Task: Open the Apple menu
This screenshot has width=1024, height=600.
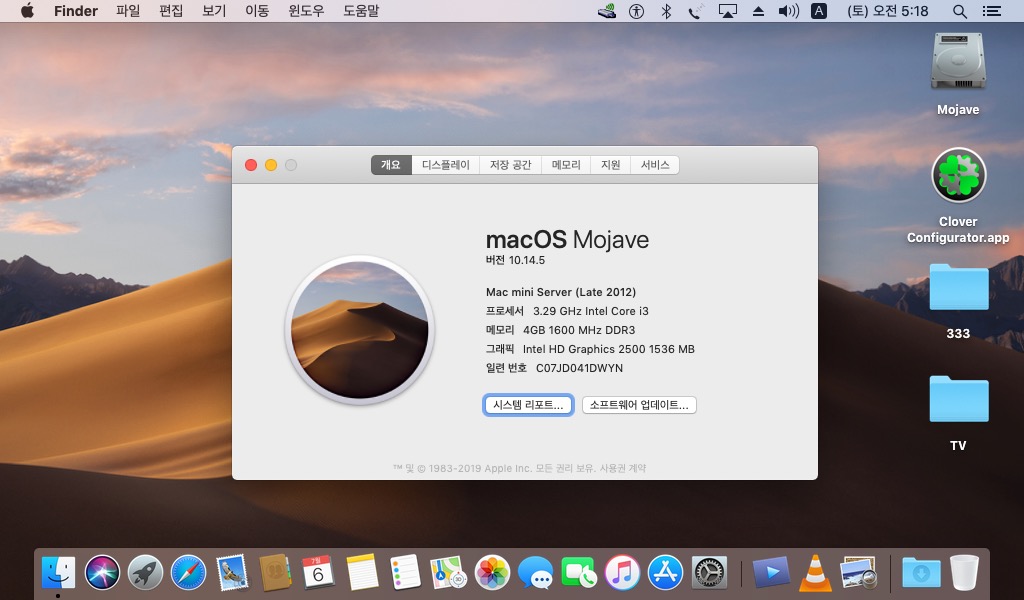Action: pos(27,11)
